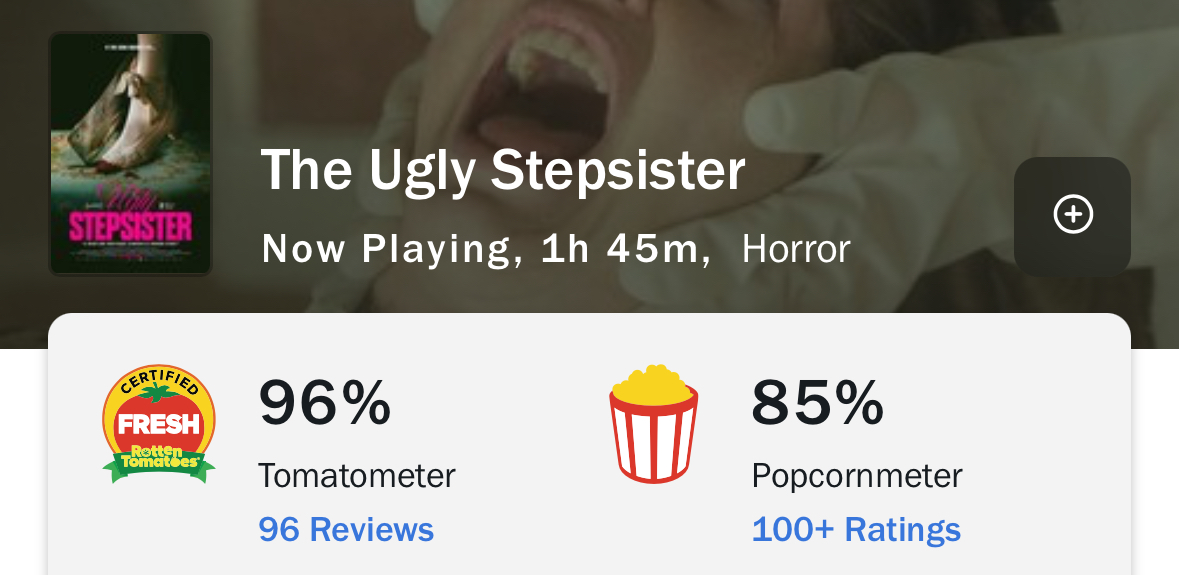View the 100+ Ratings link
Image resolution: width=1179 pixels, height=575 pixels.
click(x=856, y=529)
